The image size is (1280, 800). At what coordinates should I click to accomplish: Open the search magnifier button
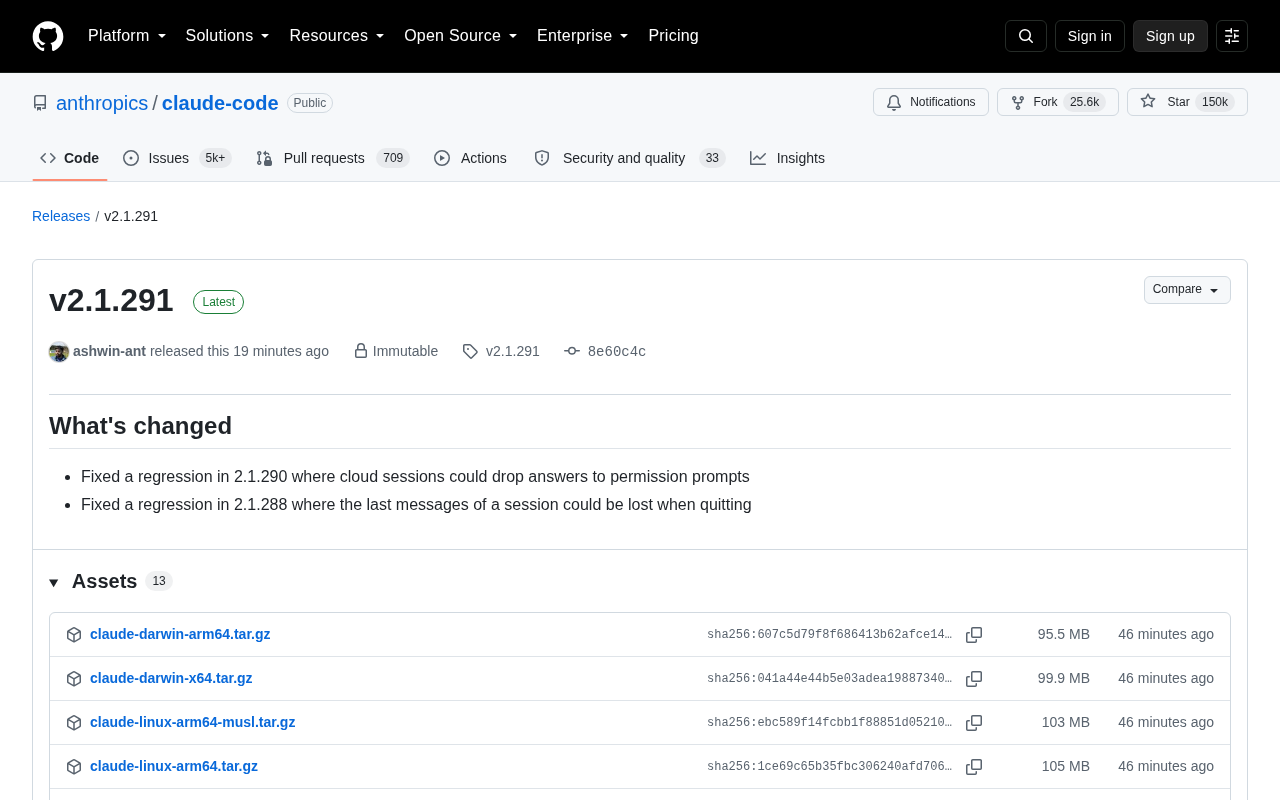(x=1026, y=36)
